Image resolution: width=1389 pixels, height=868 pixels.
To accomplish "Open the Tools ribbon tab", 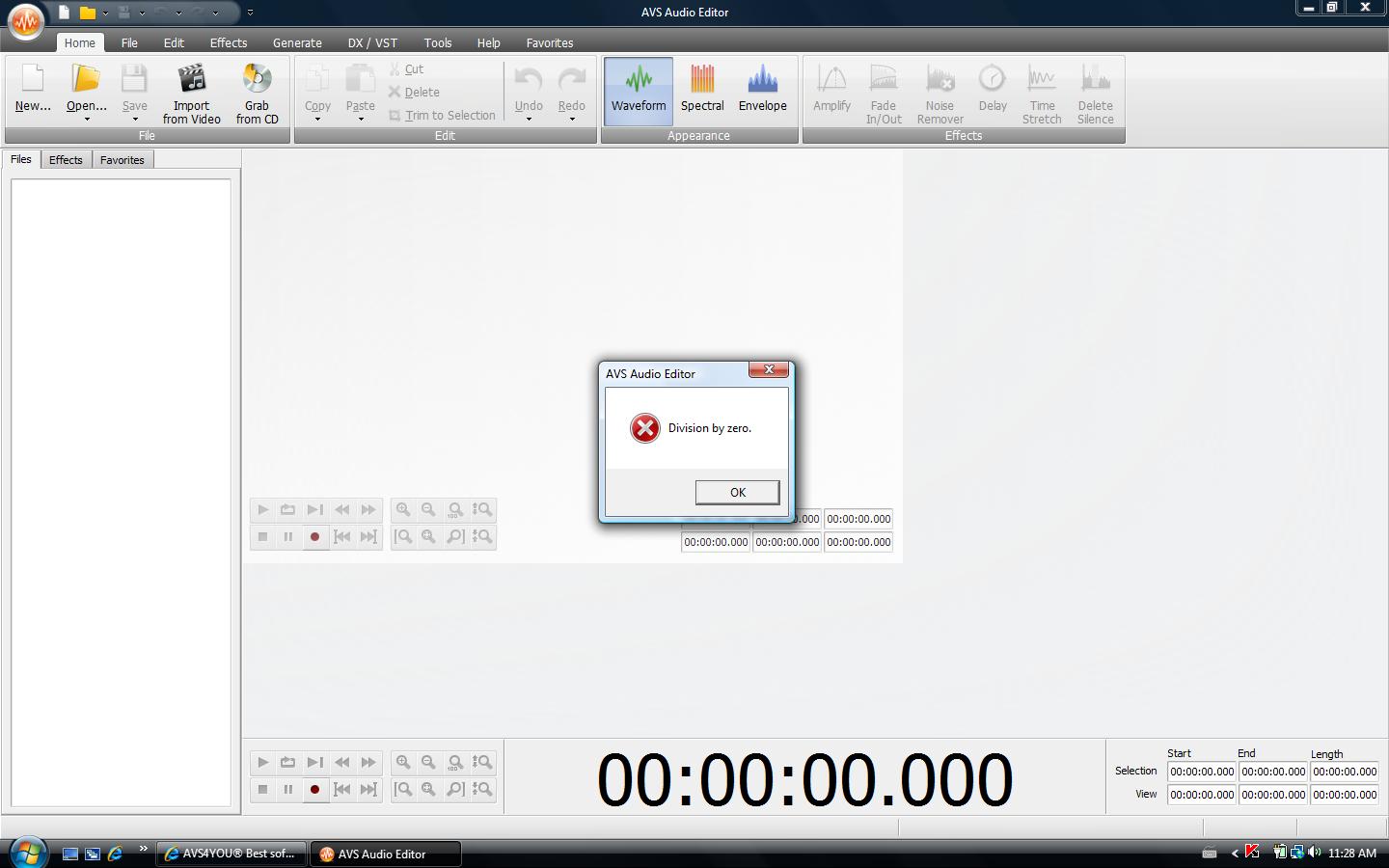I will tap(437, 42).
